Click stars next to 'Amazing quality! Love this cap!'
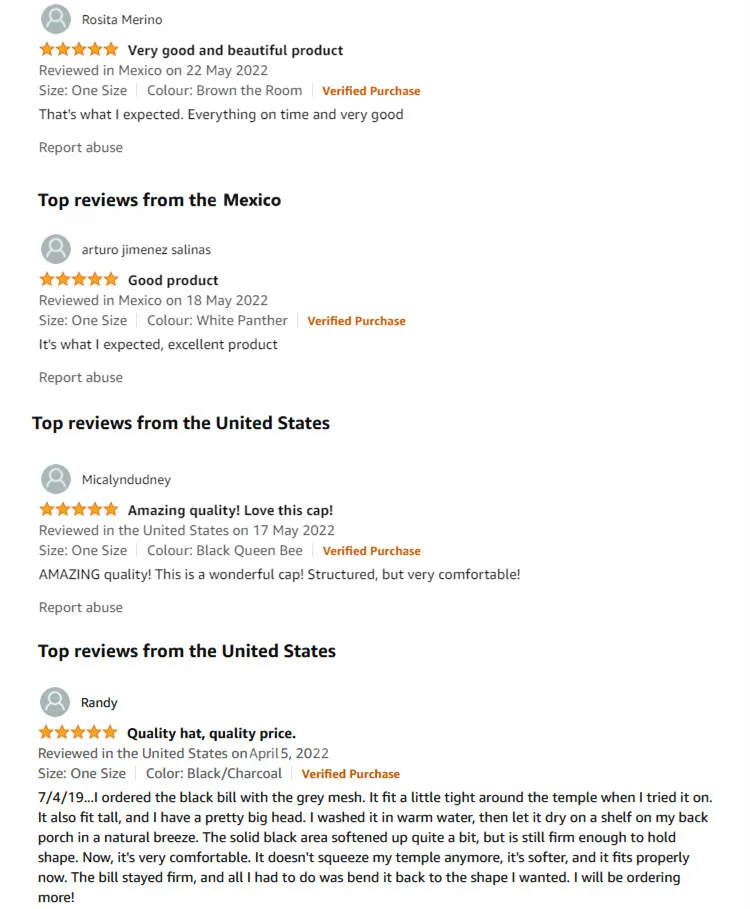The width and height of the screenshot is (750, 909). click(x=79, y=510)
